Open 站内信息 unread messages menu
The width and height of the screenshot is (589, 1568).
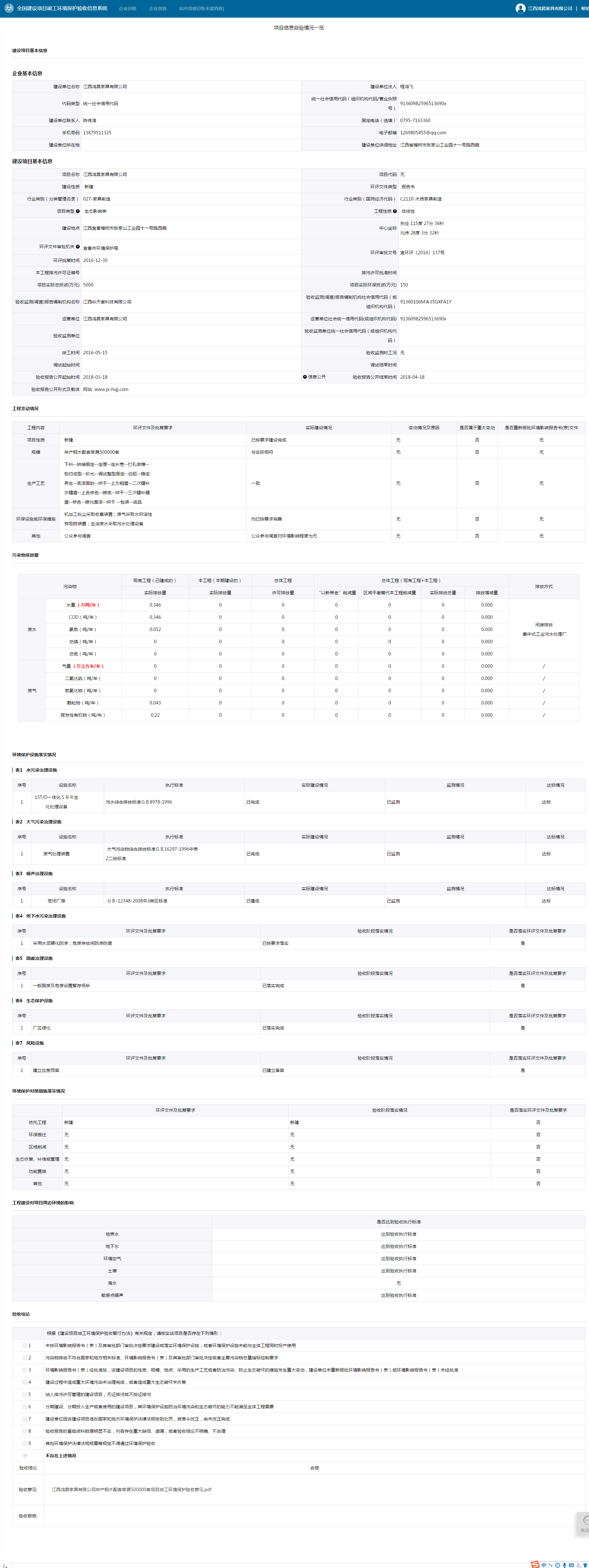click(x=201, y=8)
